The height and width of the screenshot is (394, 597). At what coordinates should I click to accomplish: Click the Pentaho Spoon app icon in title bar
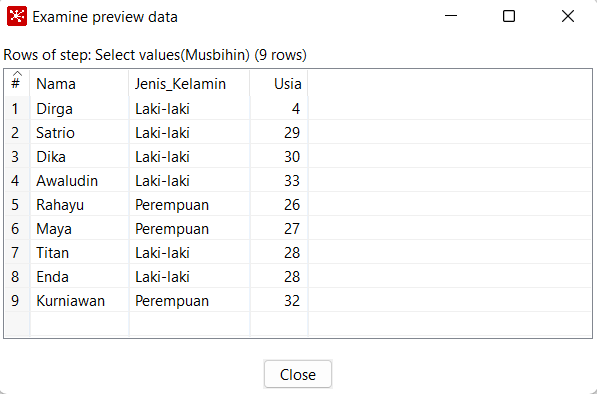[17, 16]
